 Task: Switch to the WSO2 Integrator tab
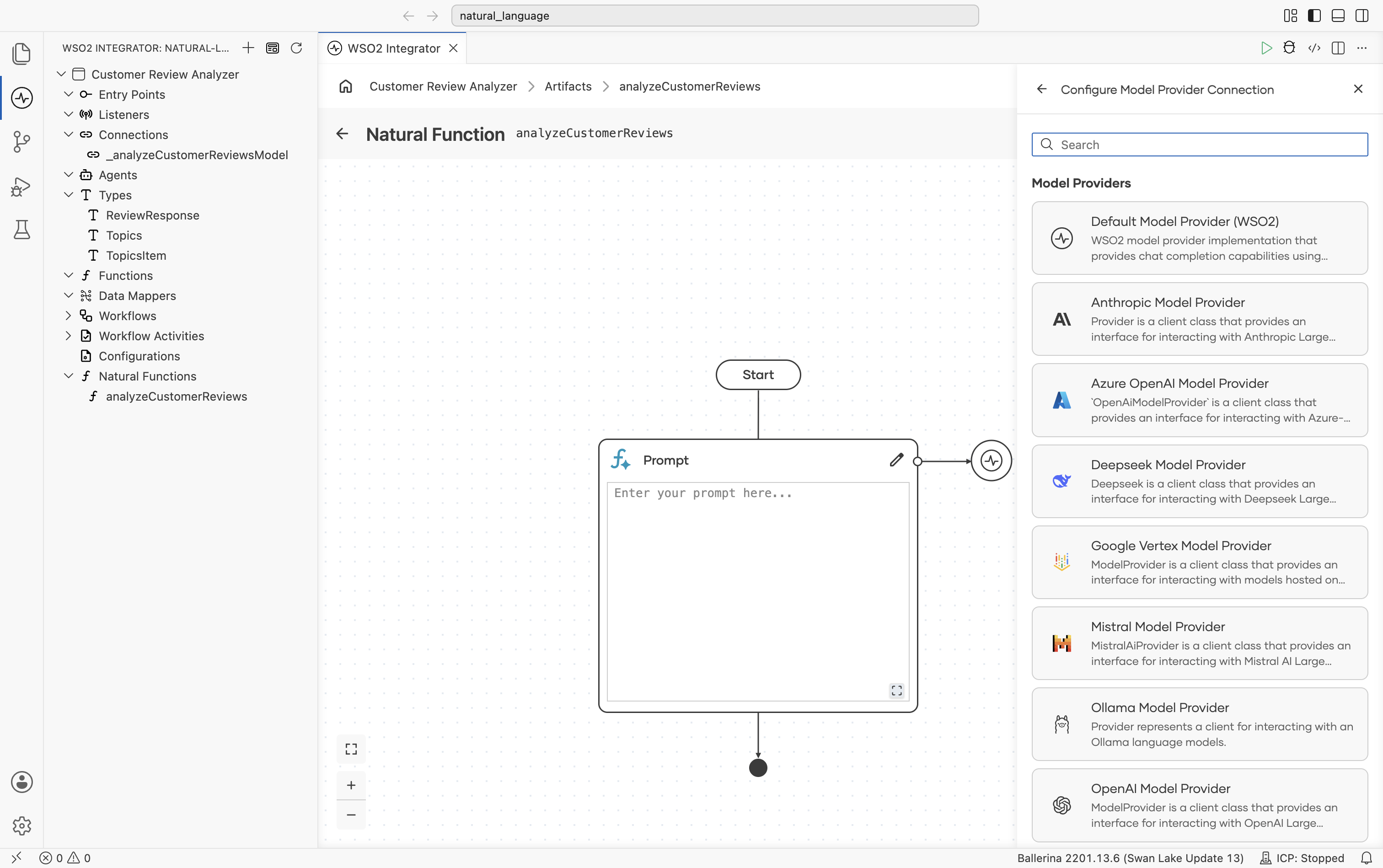click(x=393, y=48)
